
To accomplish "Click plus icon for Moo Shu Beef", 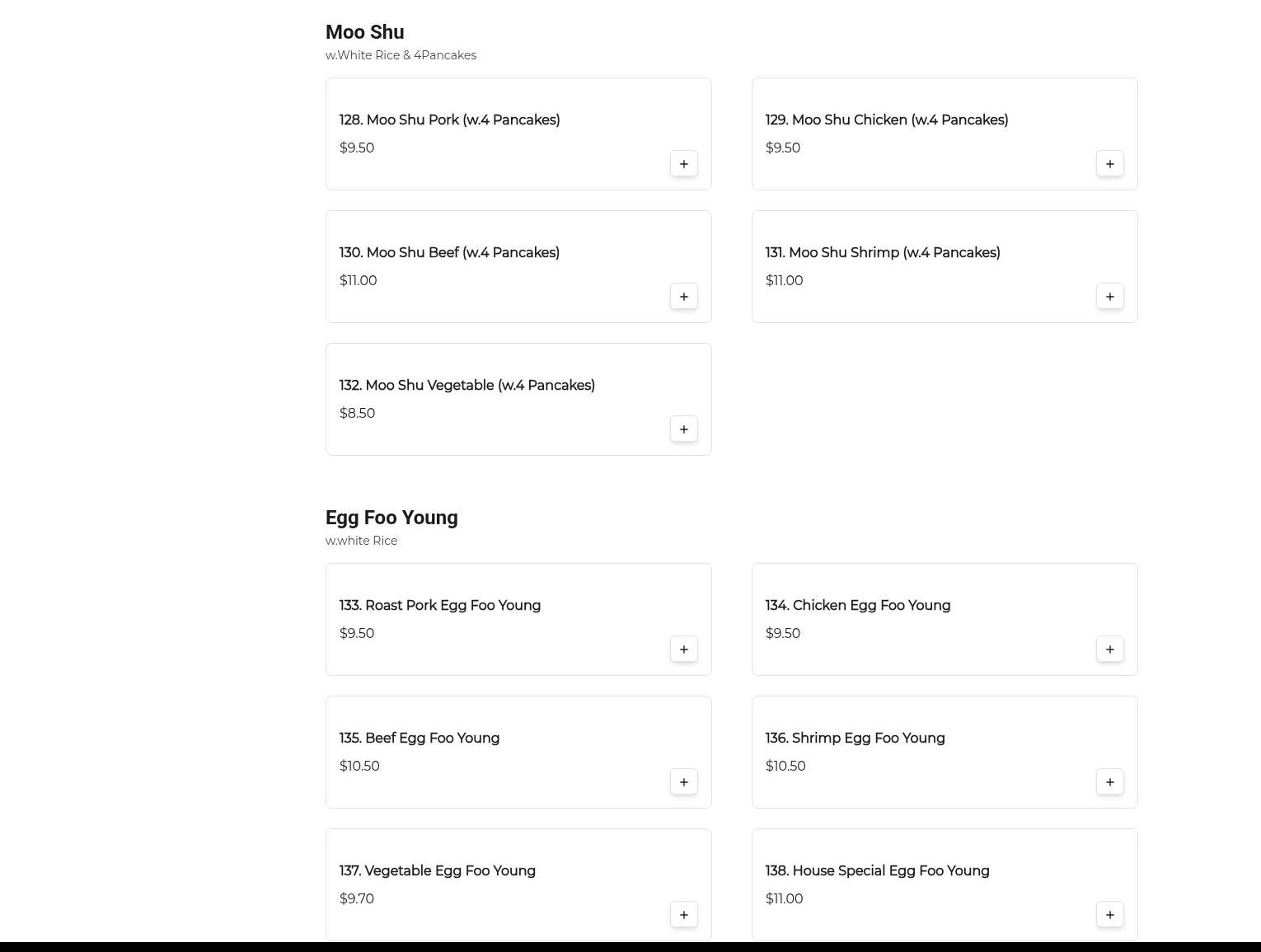I will (x=683, y=297).
